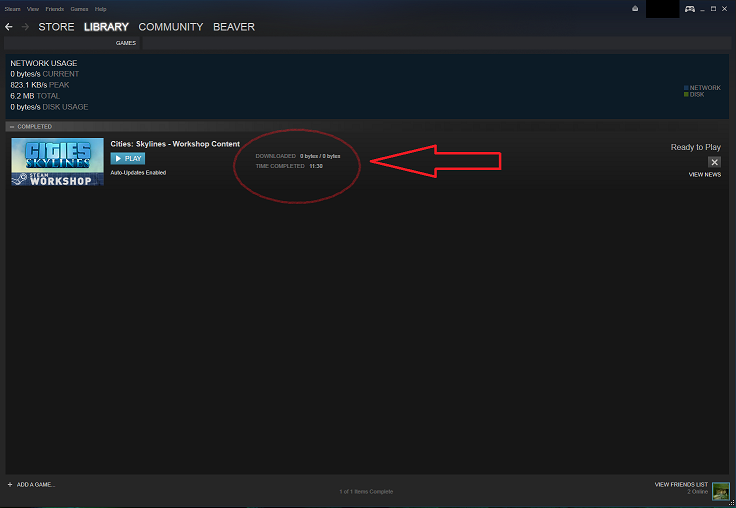
Task: Open the Help menu
Action: click(100, 9)
